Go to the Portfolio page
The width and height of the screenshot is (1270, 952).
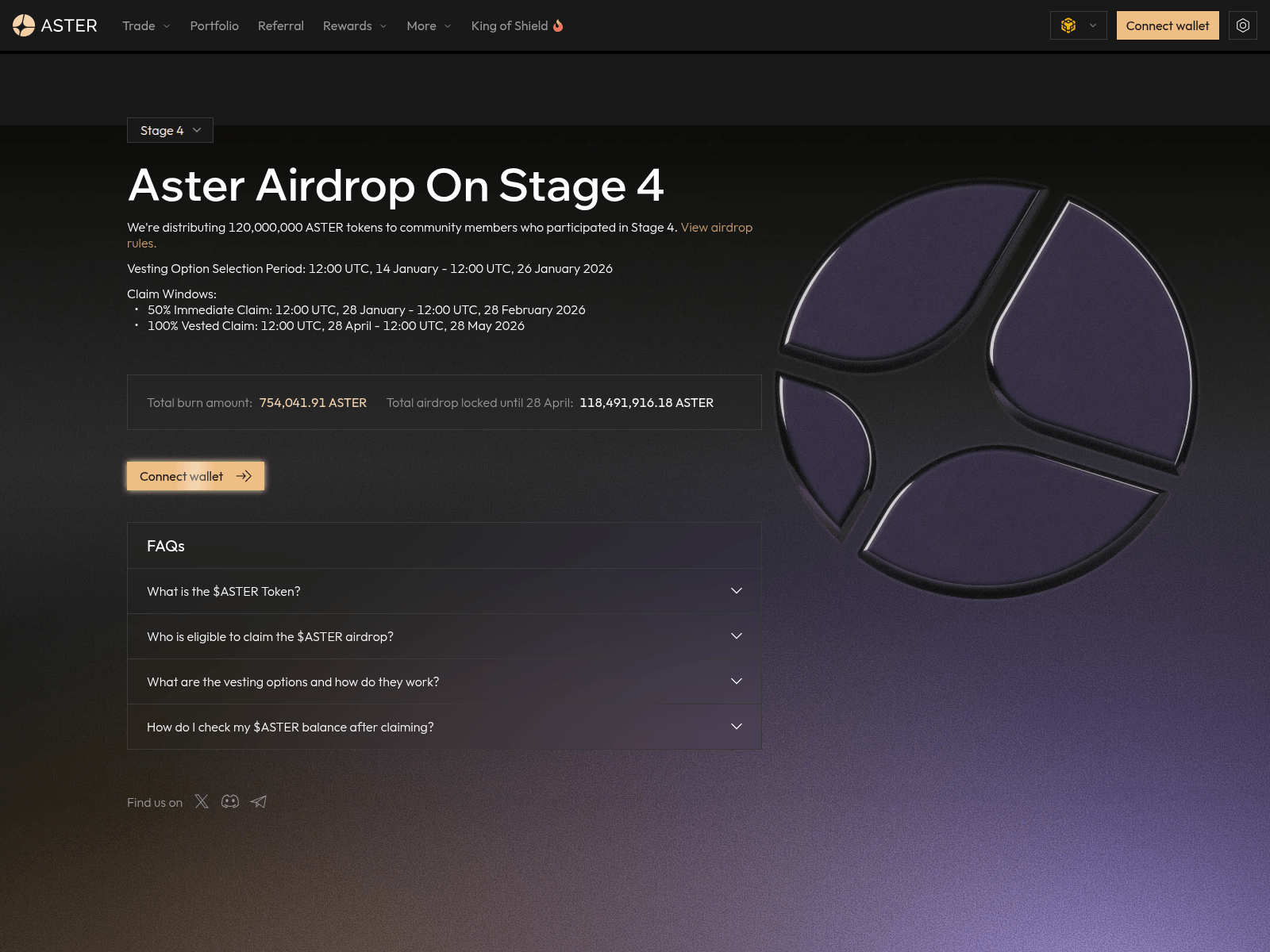[x=214, y=25]
